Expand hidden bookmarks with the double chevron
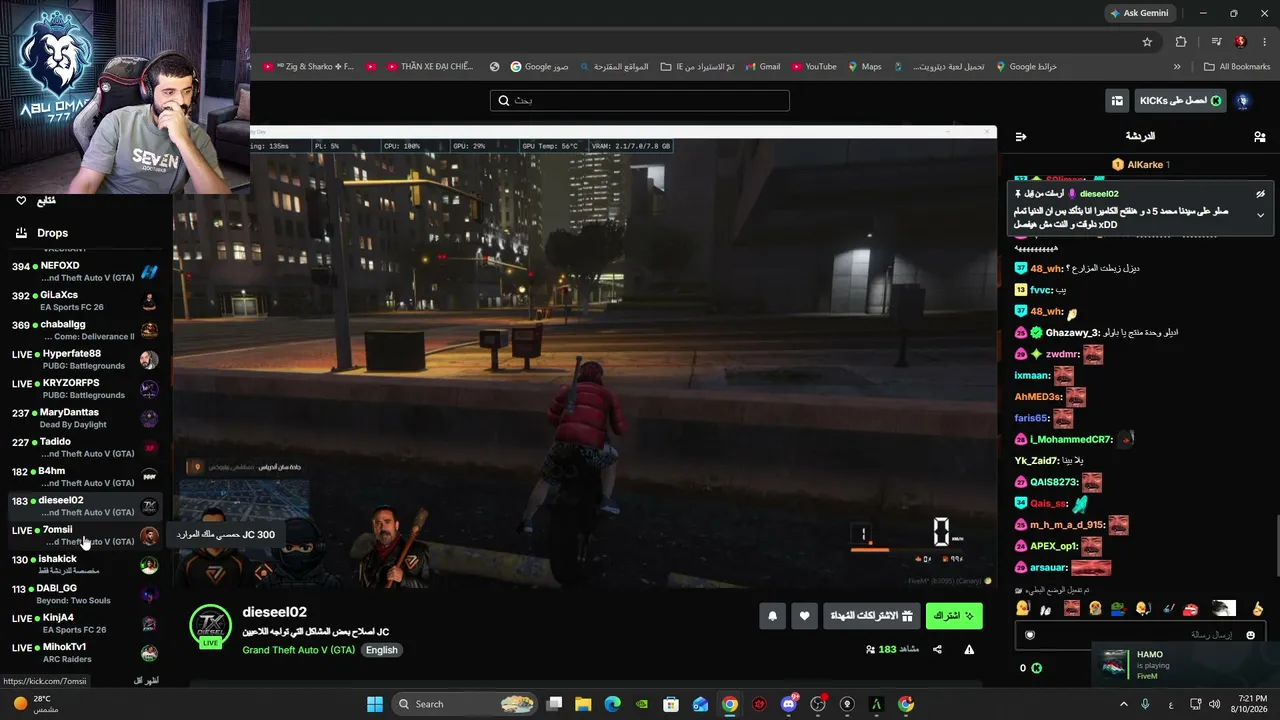 click(1177, 67)
